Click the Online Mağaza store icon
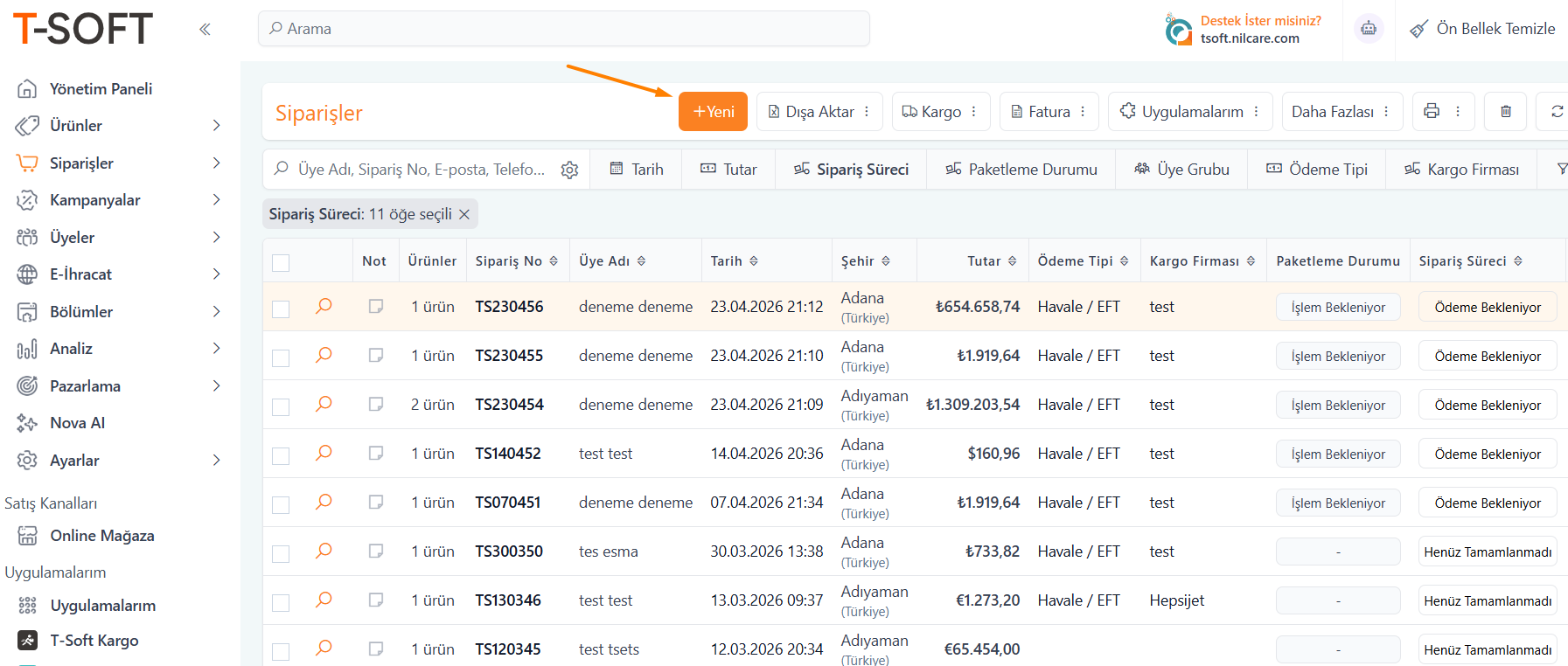Screen dimensions: 1568x666 click(28, 536)
